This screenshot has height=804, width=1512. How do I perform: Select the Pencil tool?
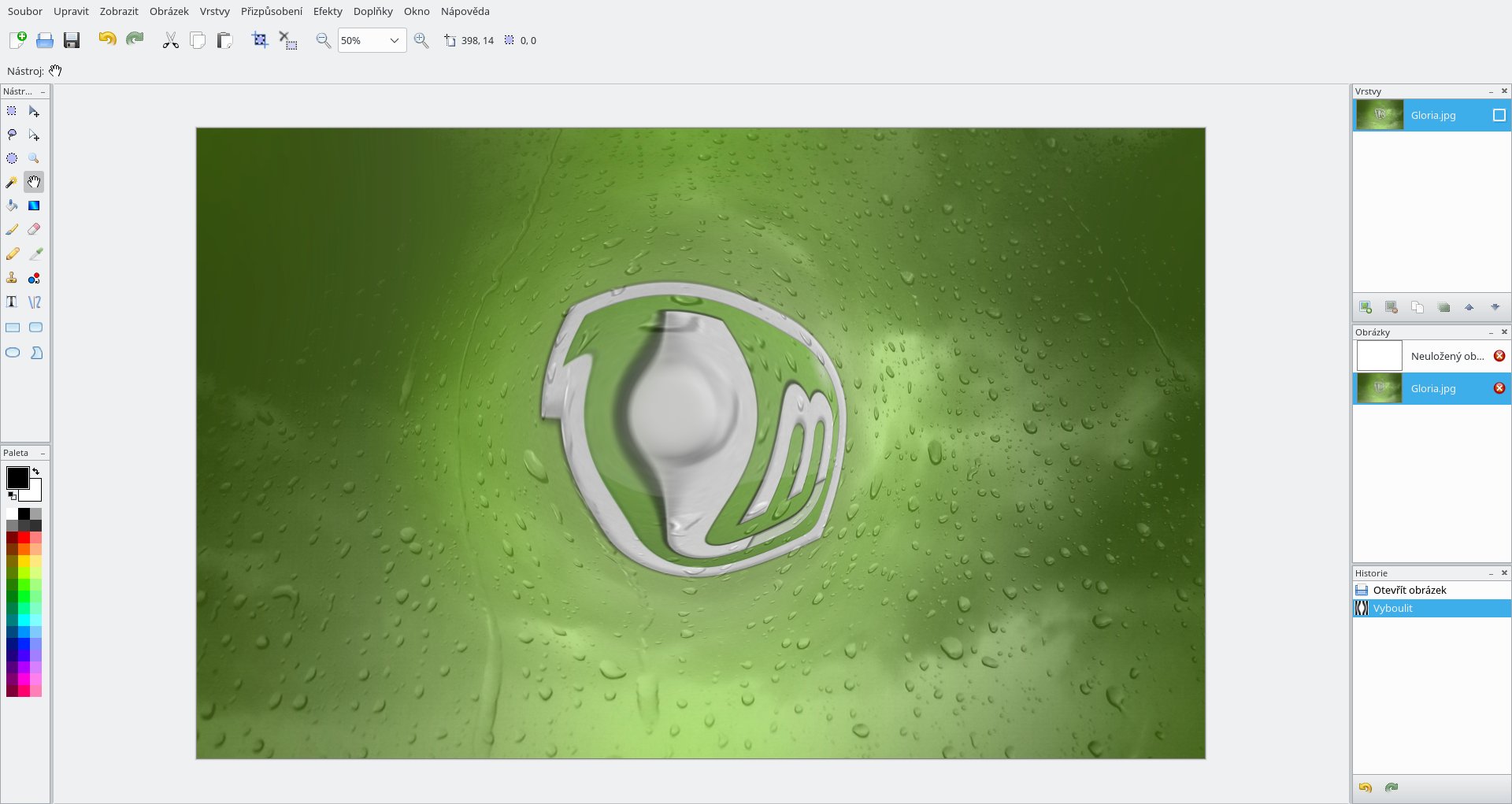pos(12,254)
